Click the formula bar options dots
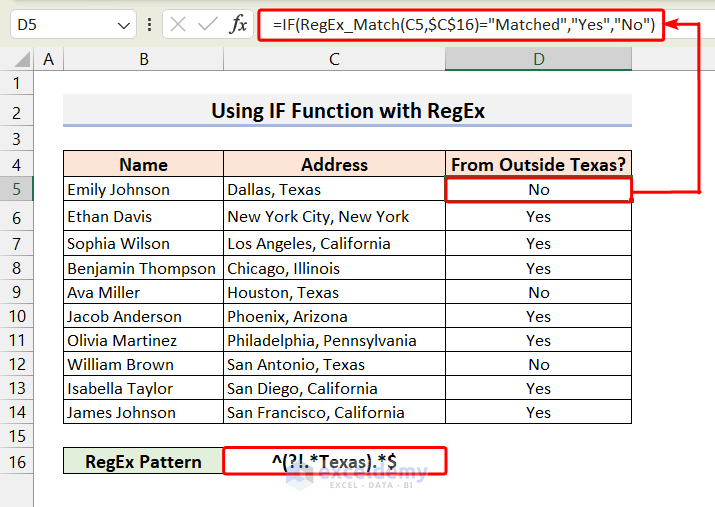This screenshot has height=507, width=715. 150,24
